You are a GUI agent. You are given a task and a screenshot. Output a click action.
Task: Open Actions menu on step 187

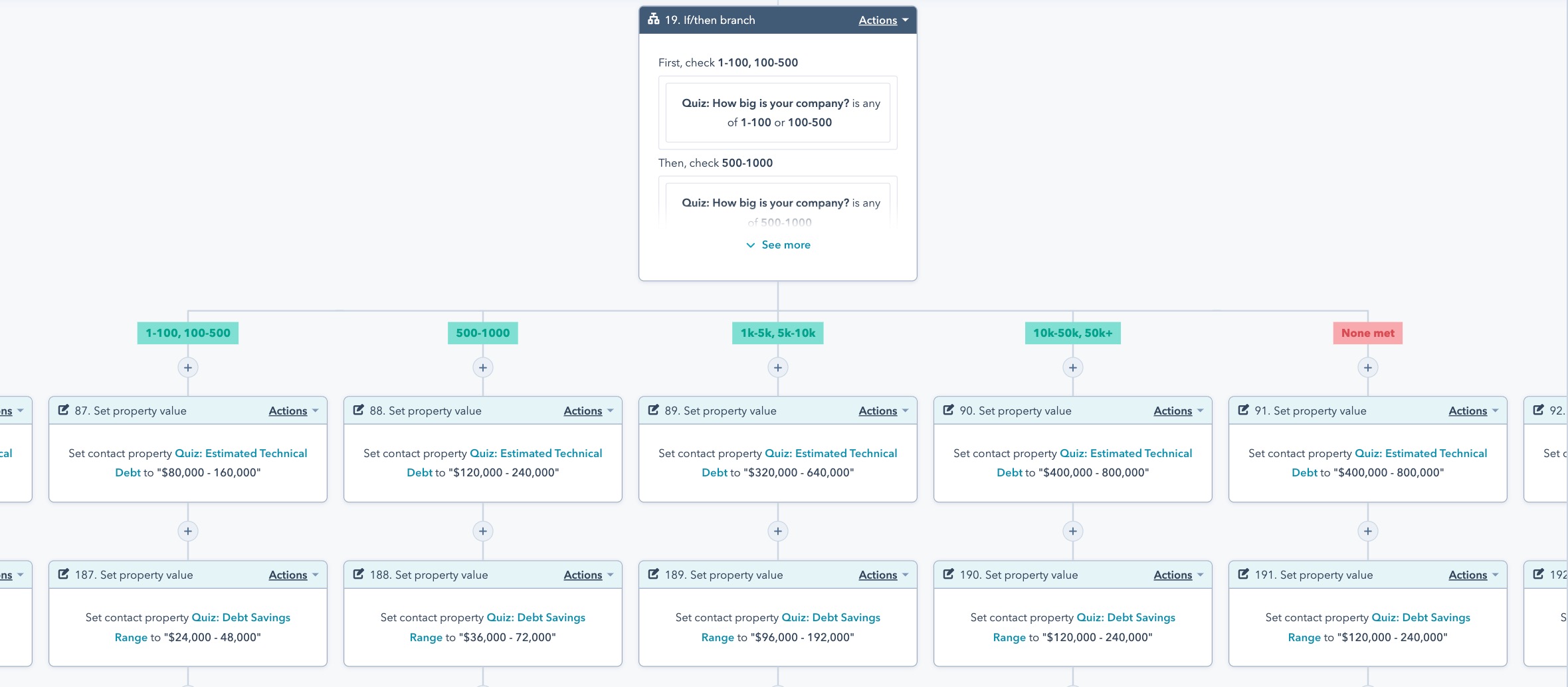click(x=293, y=575)
